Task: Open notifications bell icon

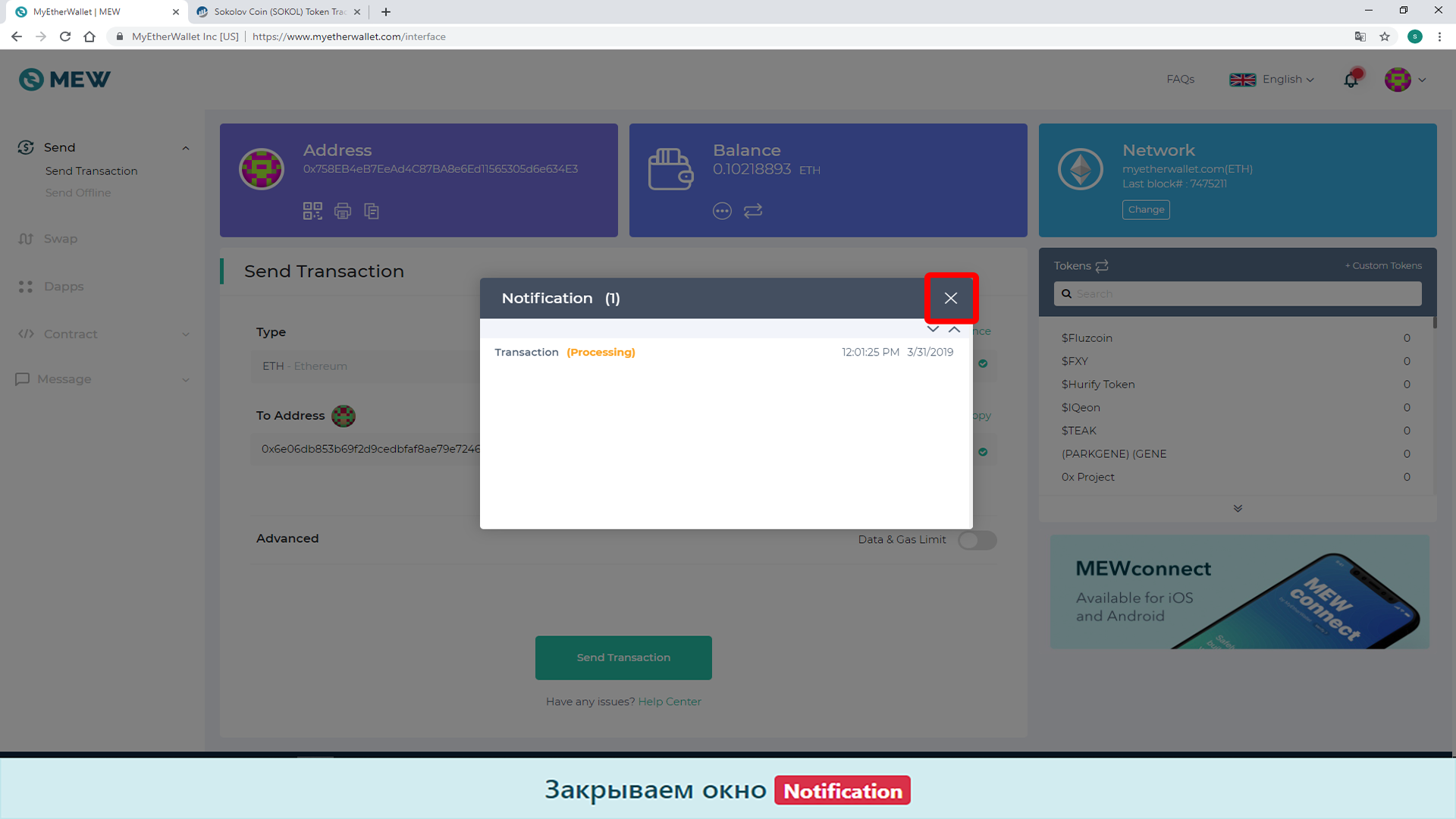Action: pos(1352,79)
